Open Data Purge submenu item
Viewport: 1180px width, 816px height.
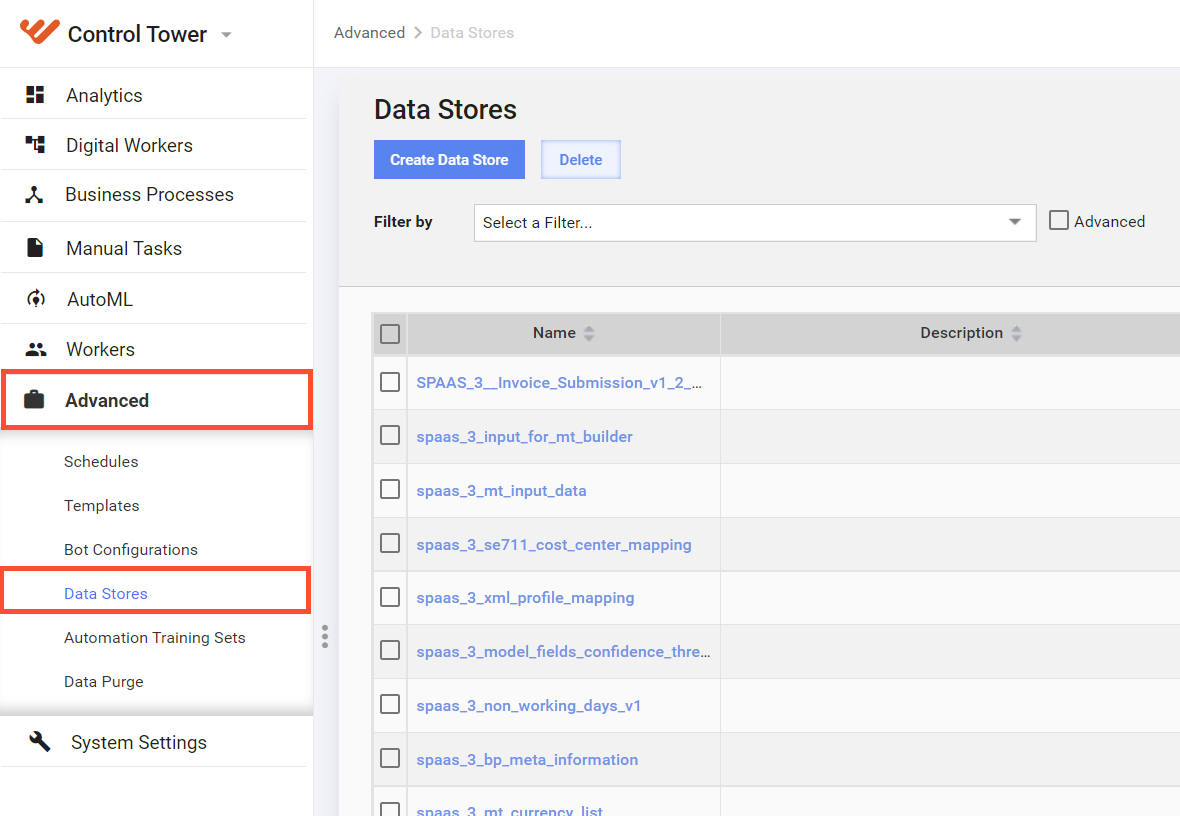point(104,681)
